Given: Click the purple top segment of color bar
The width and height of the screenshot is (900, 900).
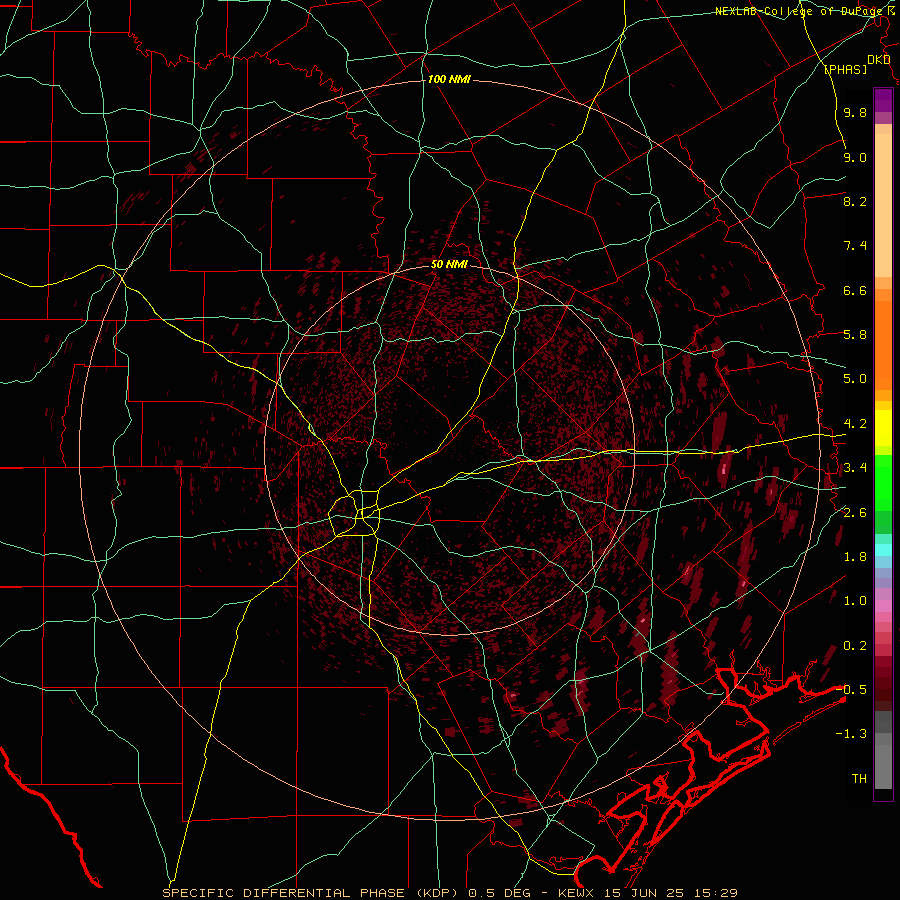Looking at the screenshot, I should [883, 100].
